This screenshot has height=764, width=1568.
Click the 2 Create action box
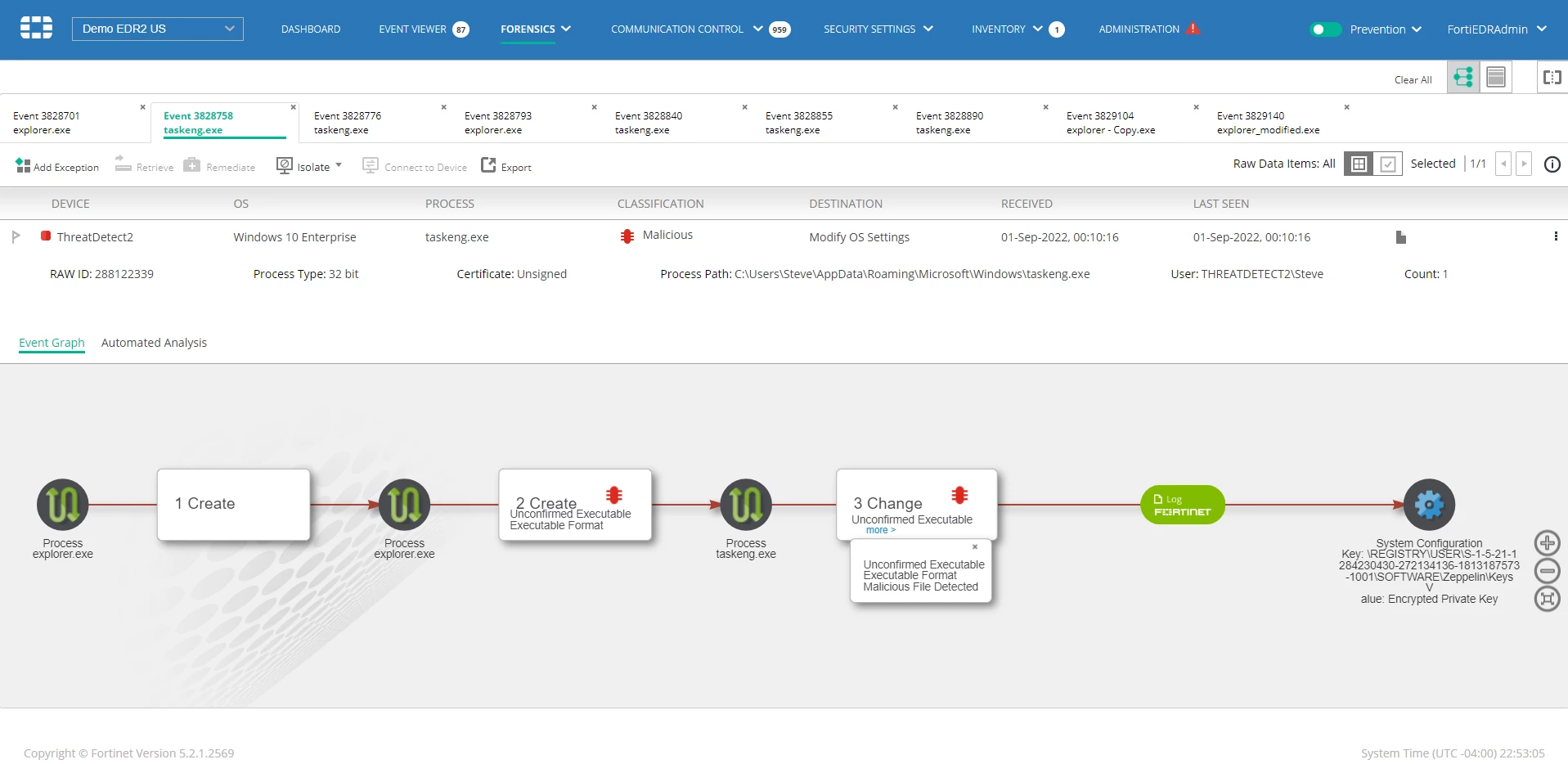point(575,504)
